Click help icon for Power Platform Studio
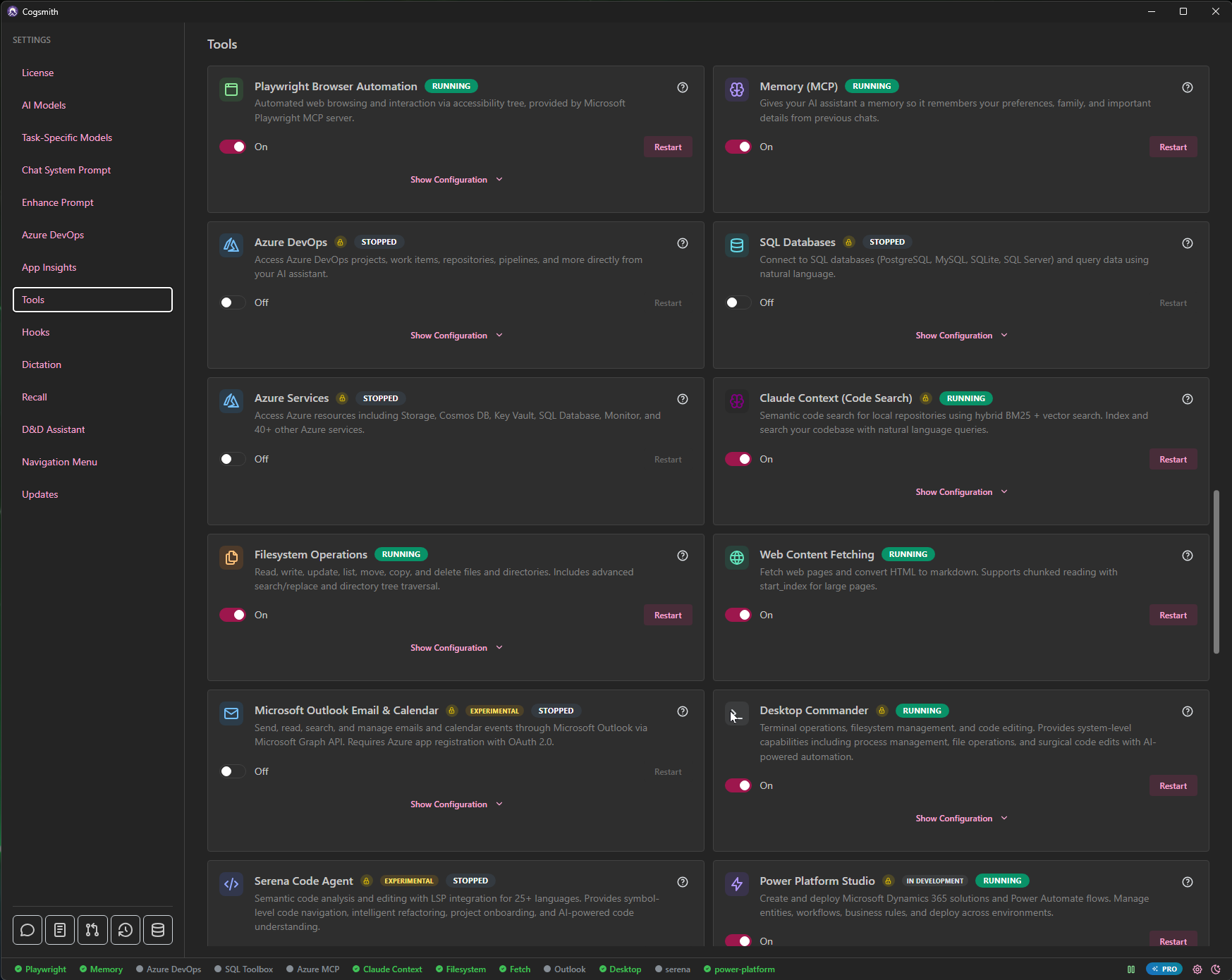The width and height of the screenshot is (1232, 980). tap(1188, 882)
